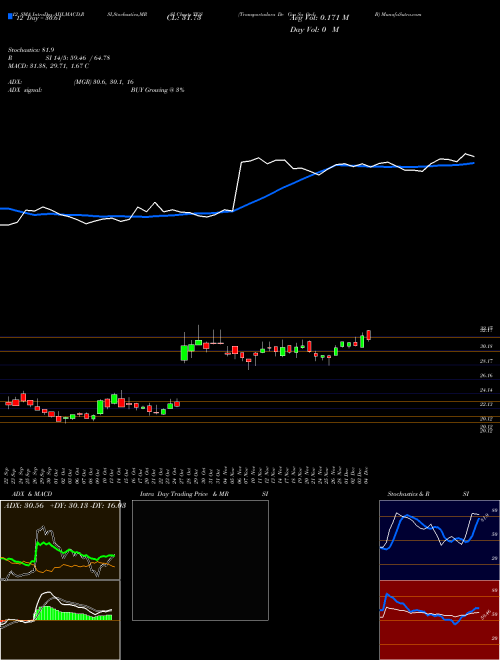Open the ADX indicator chart panel
The width and height of the screenshot is (500, 660).
tap(60, 540)
